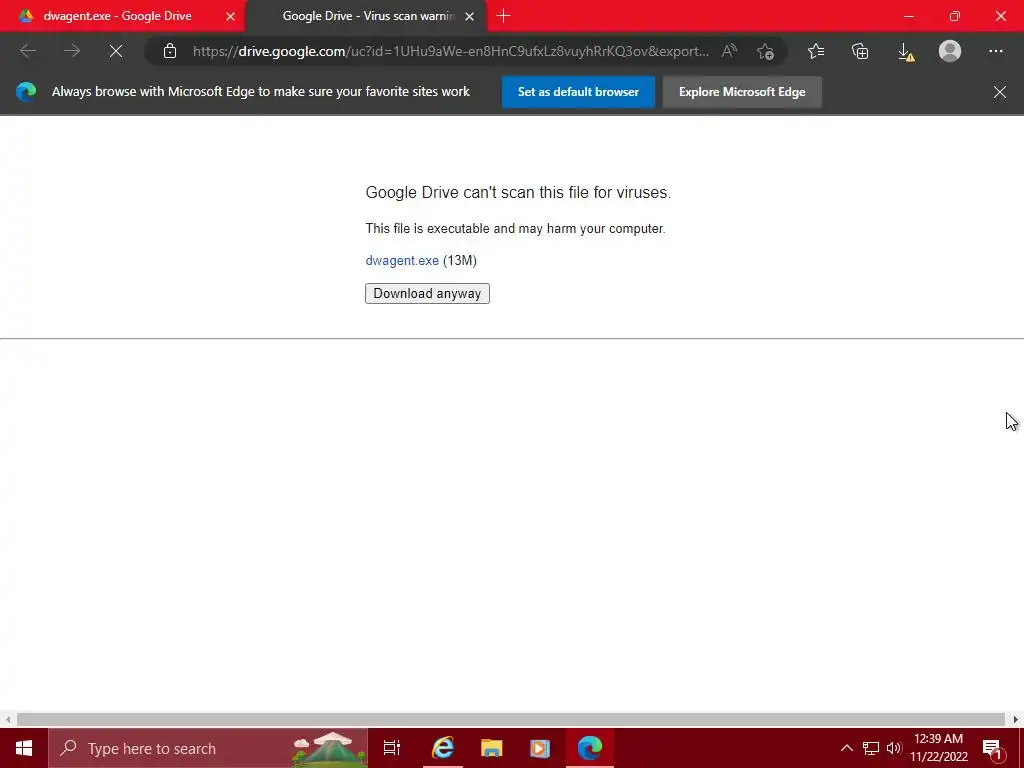The height and width of the screenshot is (768, 1024).
Task: Open Read aloud in the address bar
Action: (x=729, y=51)
